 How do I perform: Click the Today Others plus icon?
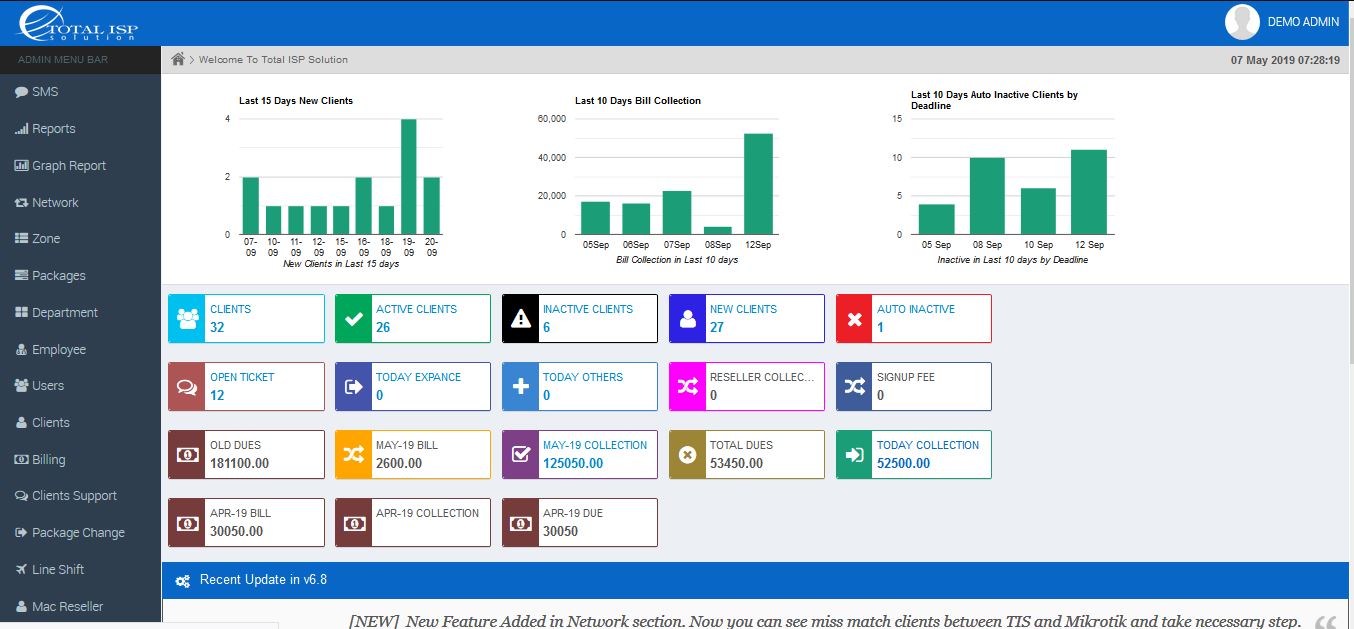521,387
